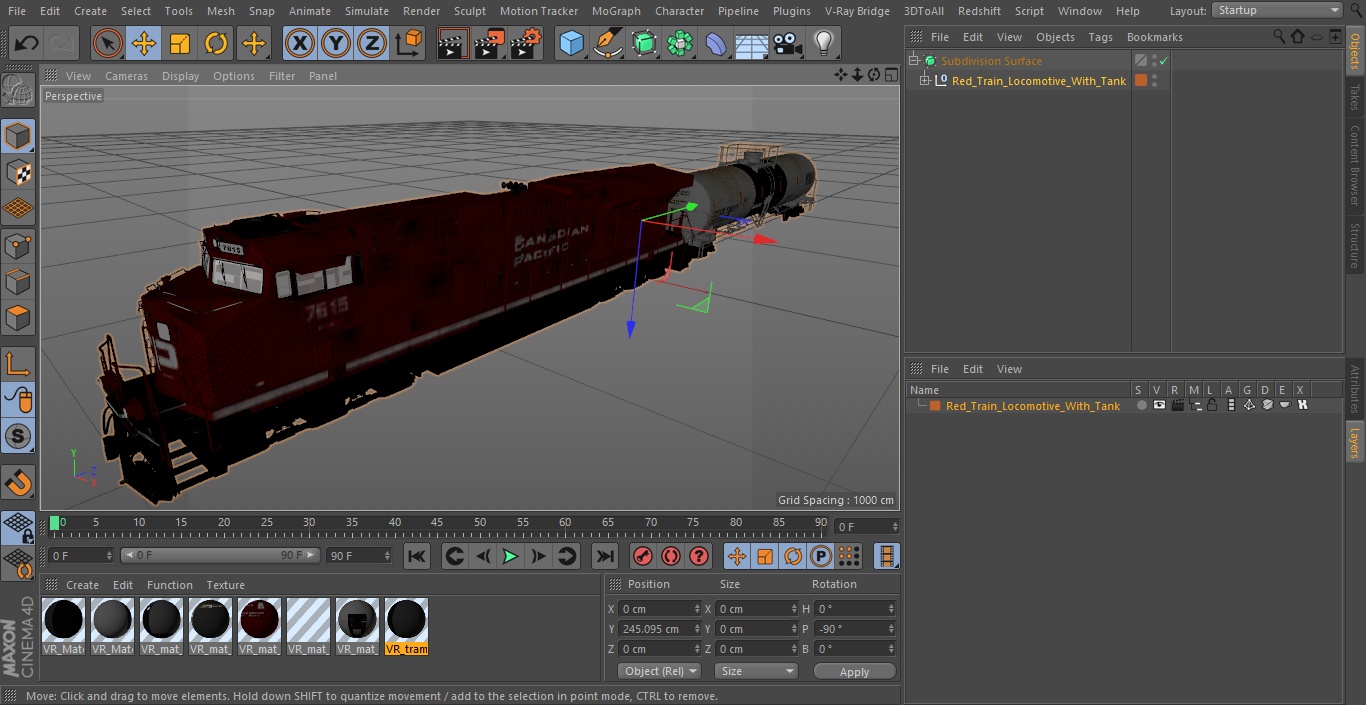Click the current frame field stepper

[x=894, y=527]
